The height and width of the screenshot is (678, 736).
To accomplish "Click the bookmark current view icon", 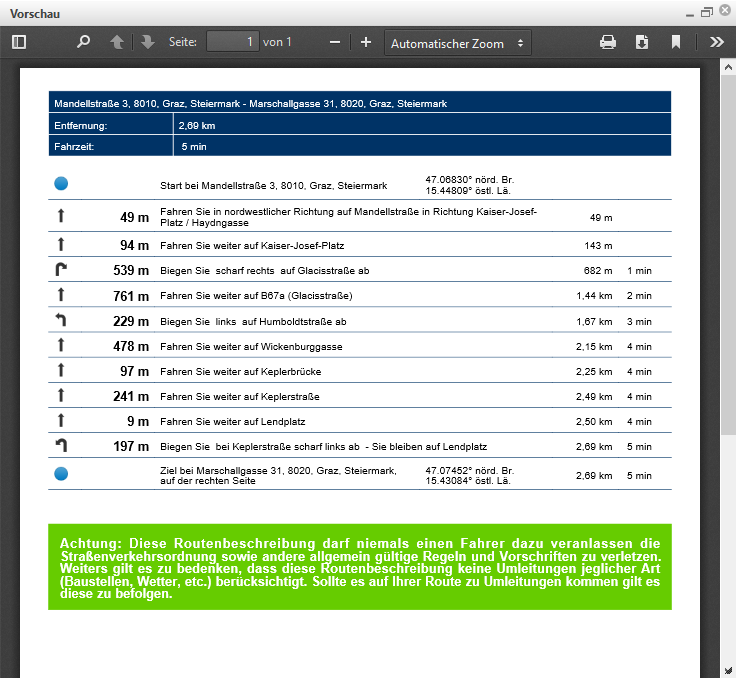I will coord(676,42).
